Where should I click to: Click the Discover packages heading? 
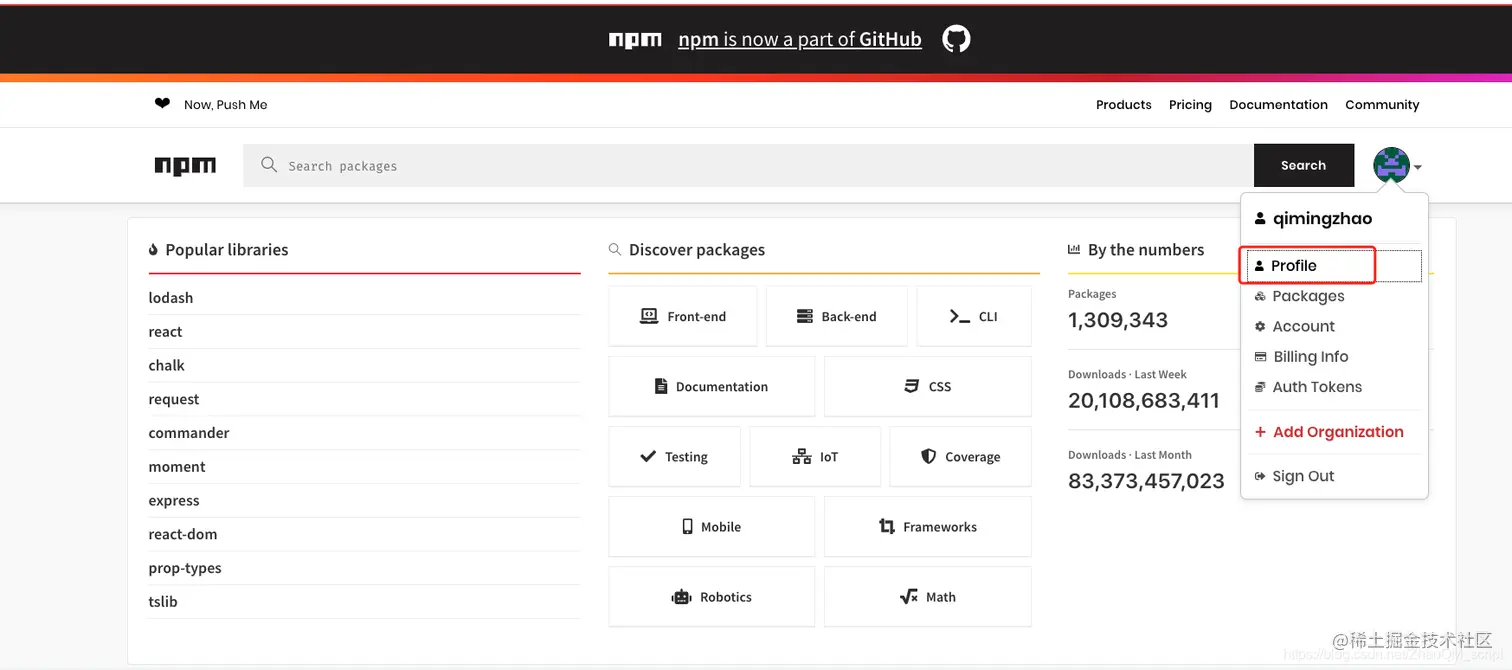pos(697,250)
